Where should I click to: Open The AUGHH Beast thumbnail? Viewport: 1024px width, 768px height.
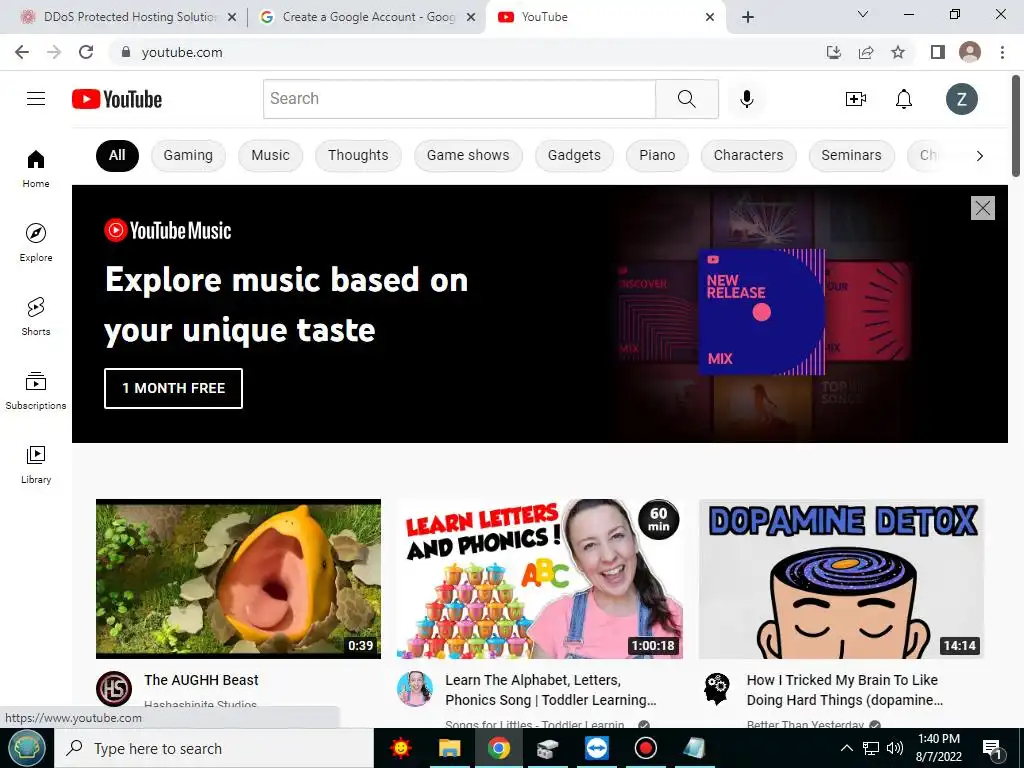[238, 579]
